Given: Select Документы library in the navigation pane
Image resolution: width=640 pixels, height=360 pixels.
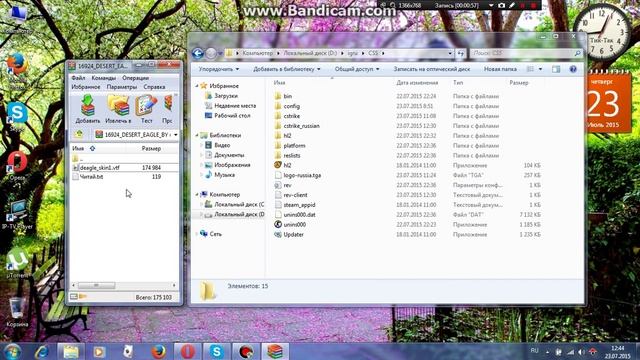Looking at the screenshot, I should [224, 155].
